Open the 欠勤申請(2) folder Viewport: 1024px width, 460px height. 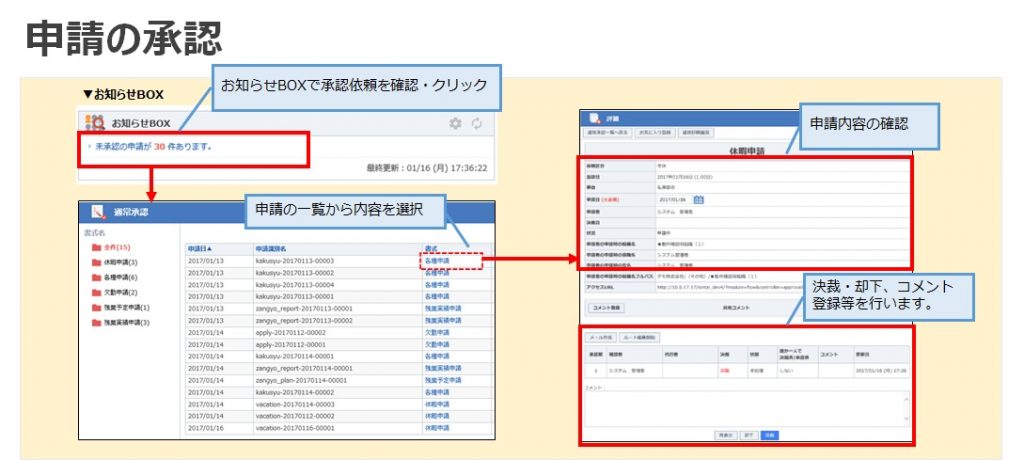pyautogui.click(x=114, y=292)
